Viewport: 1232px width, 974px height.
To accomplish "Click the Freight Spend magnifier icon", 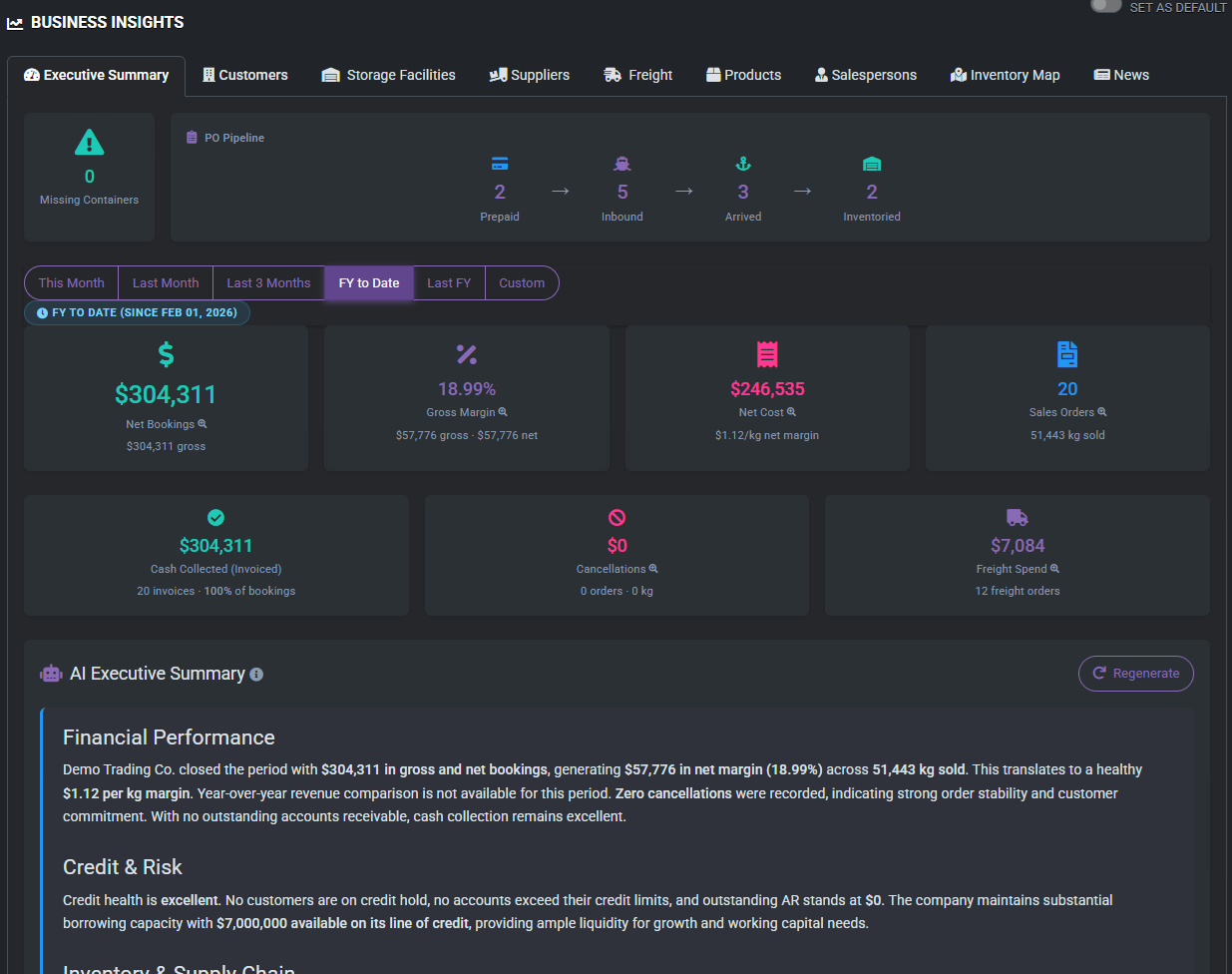I will [x=1054, y=569].
